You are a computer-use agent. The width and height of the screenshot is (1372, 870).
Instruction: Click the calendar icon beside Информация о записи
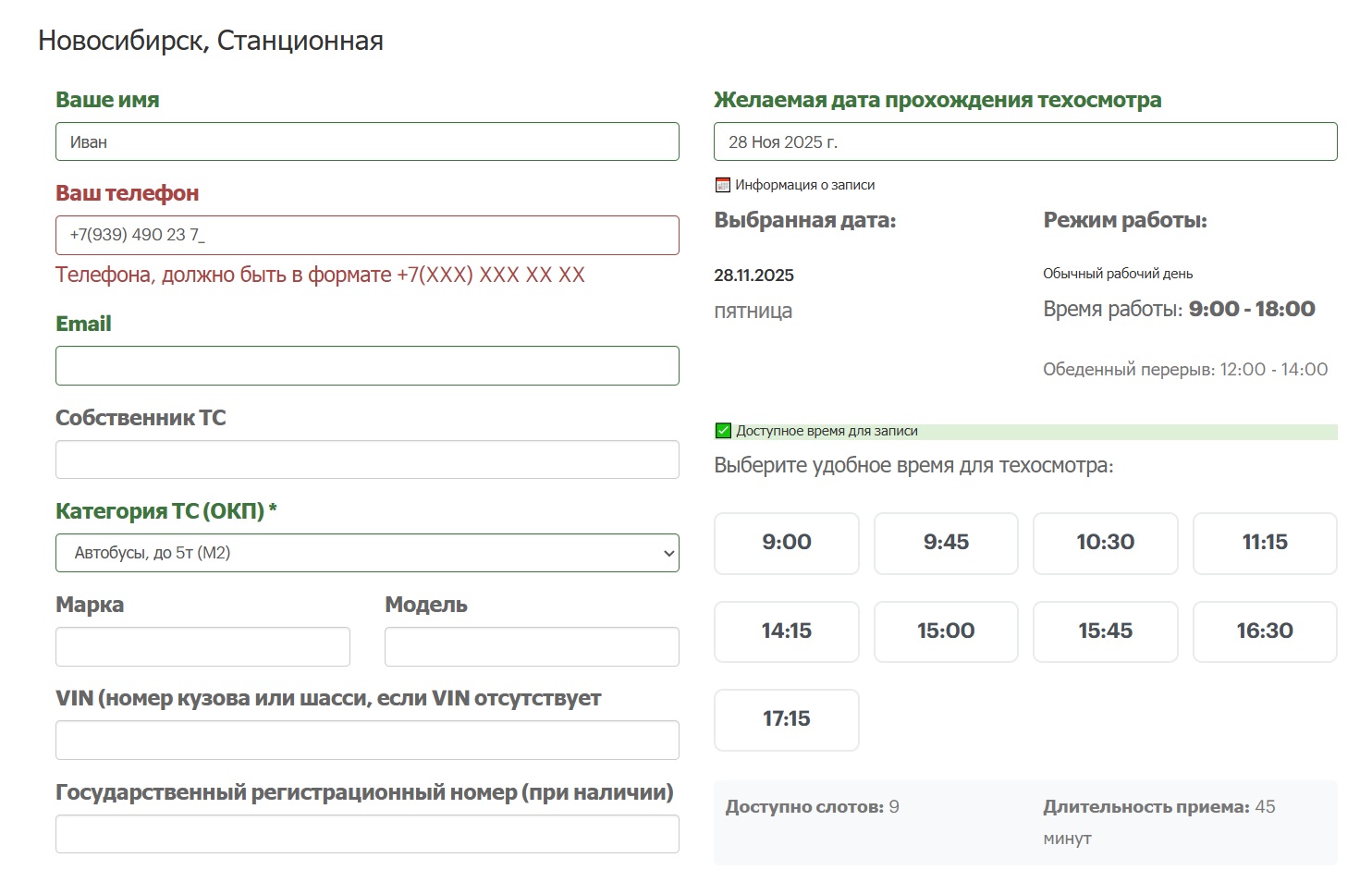coord(723,185)
